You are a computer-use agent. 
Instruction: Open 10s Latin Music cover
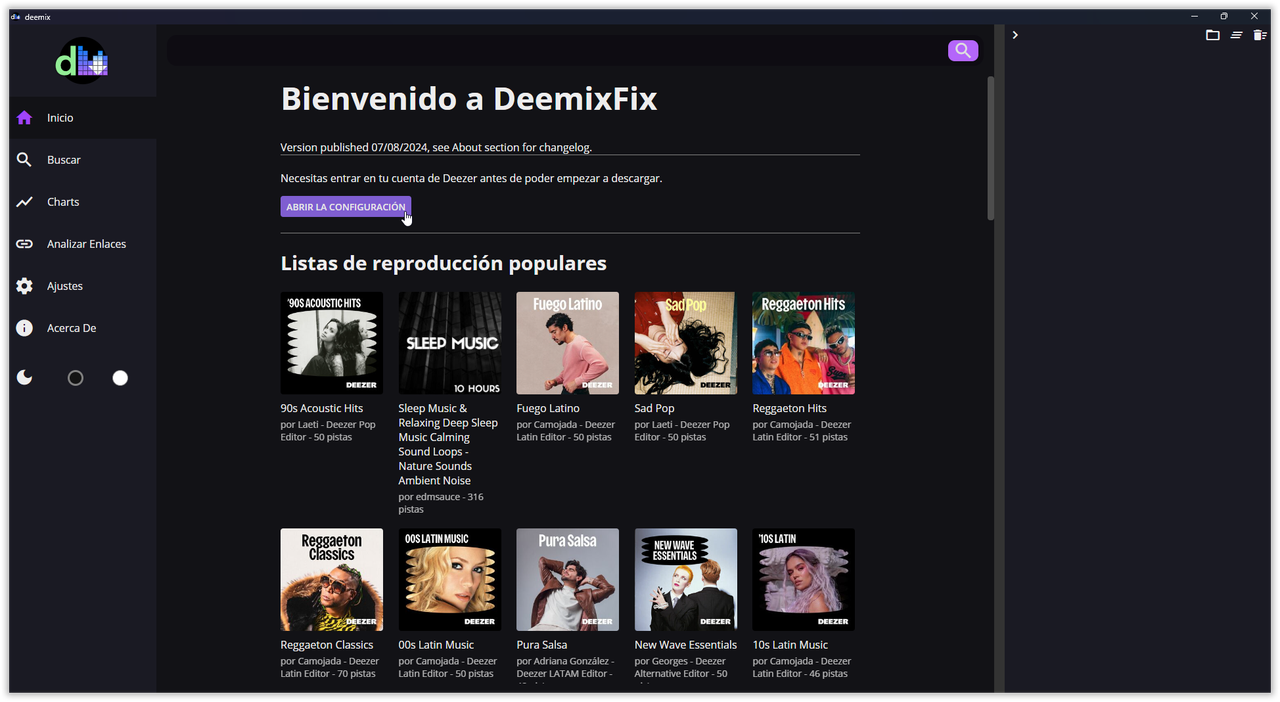(x=804, y=580)
